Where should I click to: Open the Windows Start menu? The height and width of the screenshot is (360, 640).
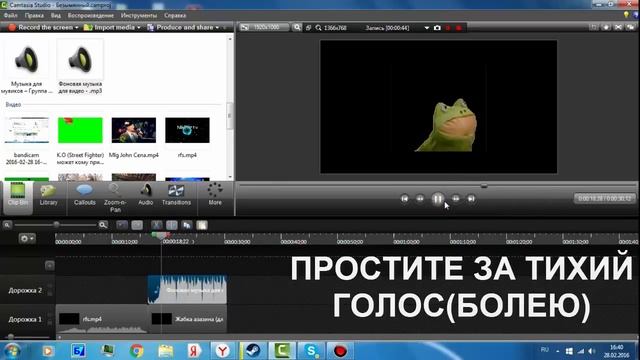pyautogui.click(x=12, y=351)
